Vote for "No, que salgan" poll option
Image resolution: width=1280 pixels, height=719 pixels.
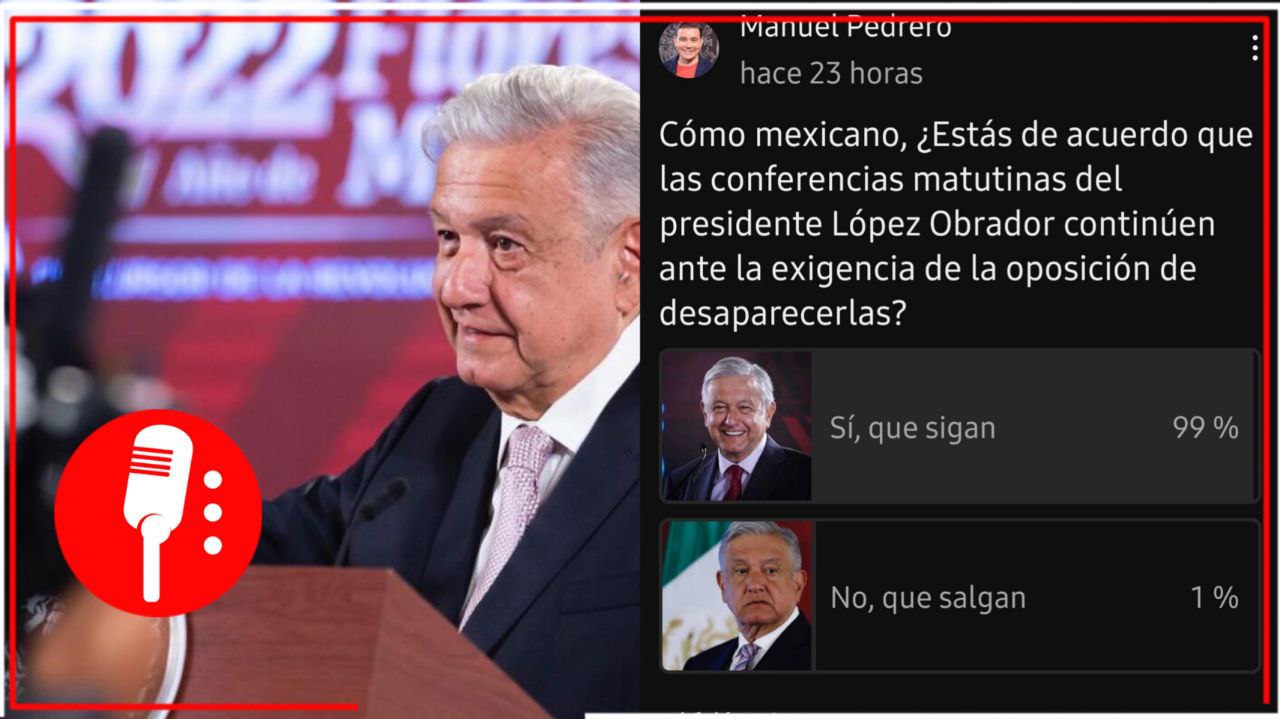pyautogui.click(x=959, y=596)
